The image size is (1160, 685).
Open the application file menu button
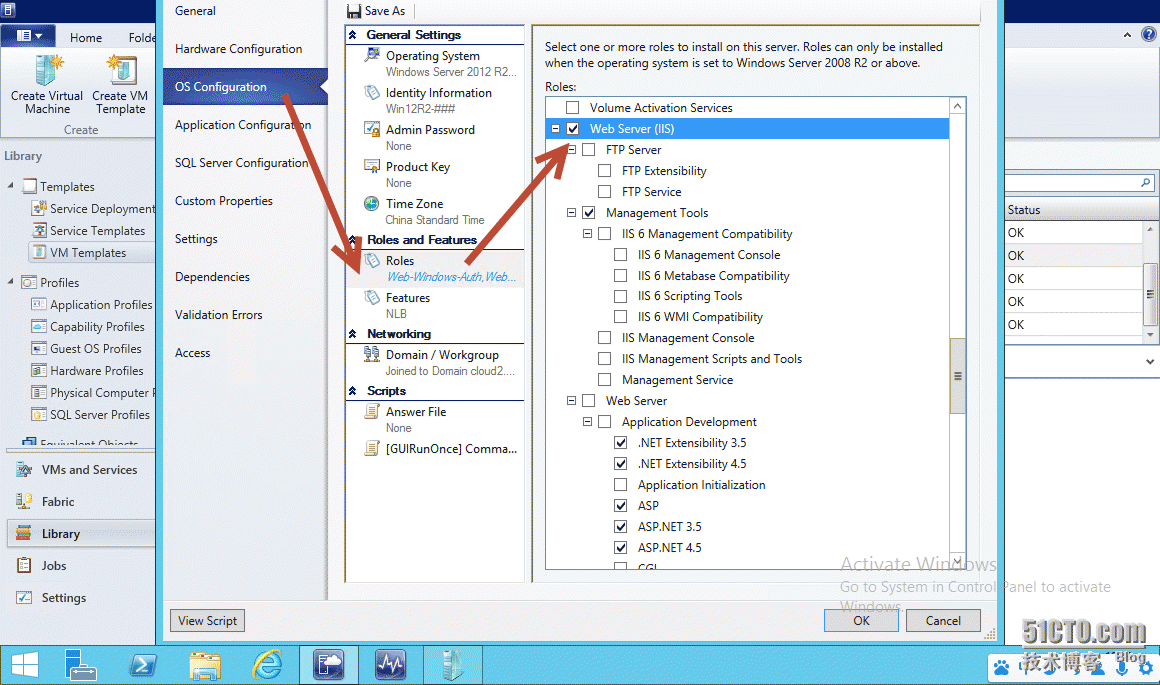tap(30, 36)
